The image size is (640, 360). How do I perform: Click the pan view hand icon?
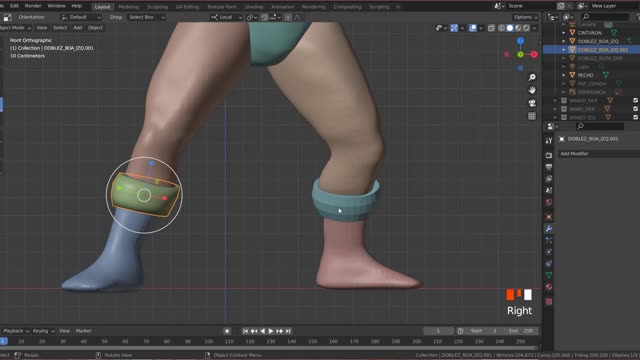(532, 90)
